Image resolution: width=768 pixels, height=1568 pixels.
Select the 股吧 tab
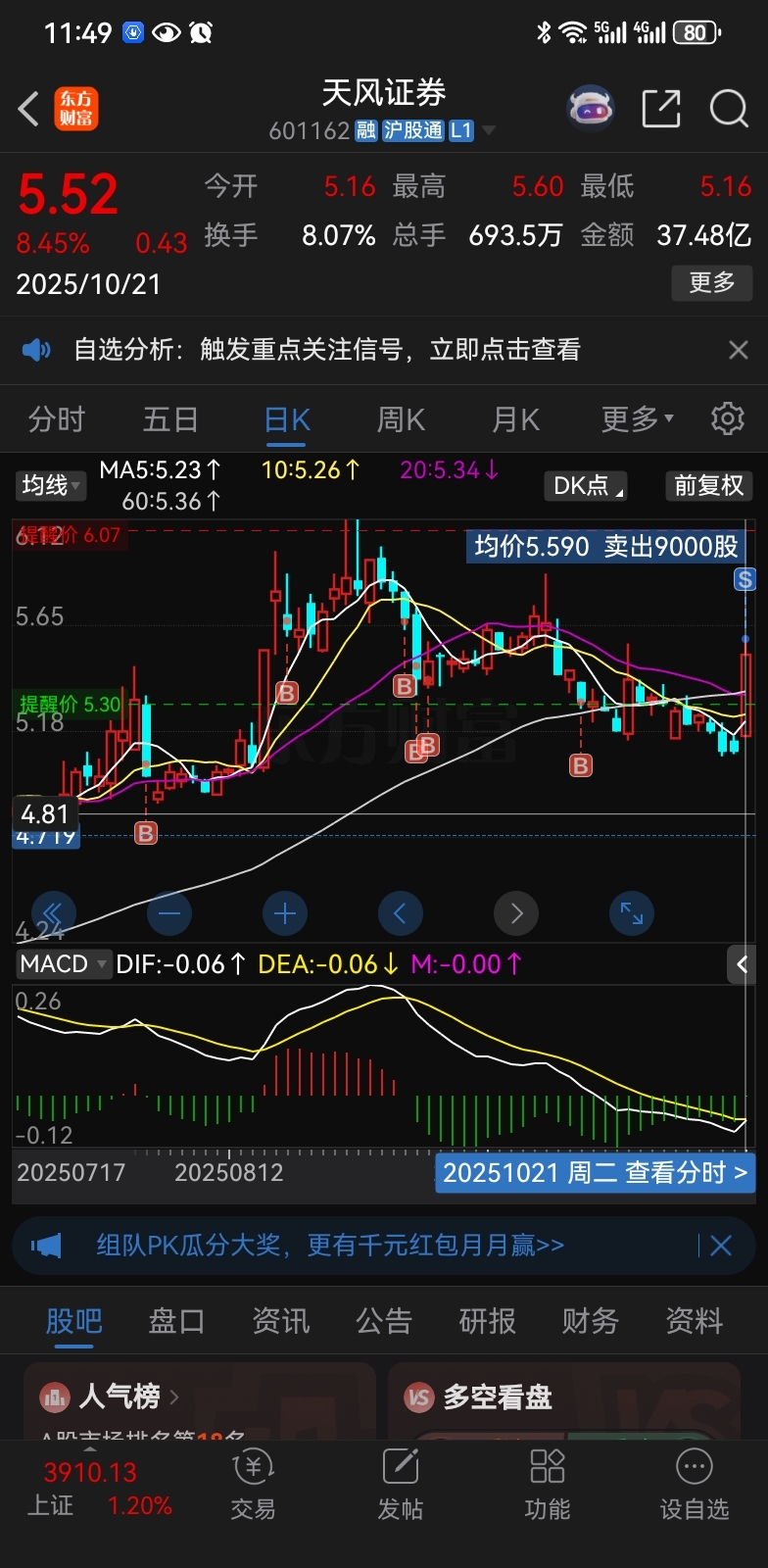(74, 1321)
